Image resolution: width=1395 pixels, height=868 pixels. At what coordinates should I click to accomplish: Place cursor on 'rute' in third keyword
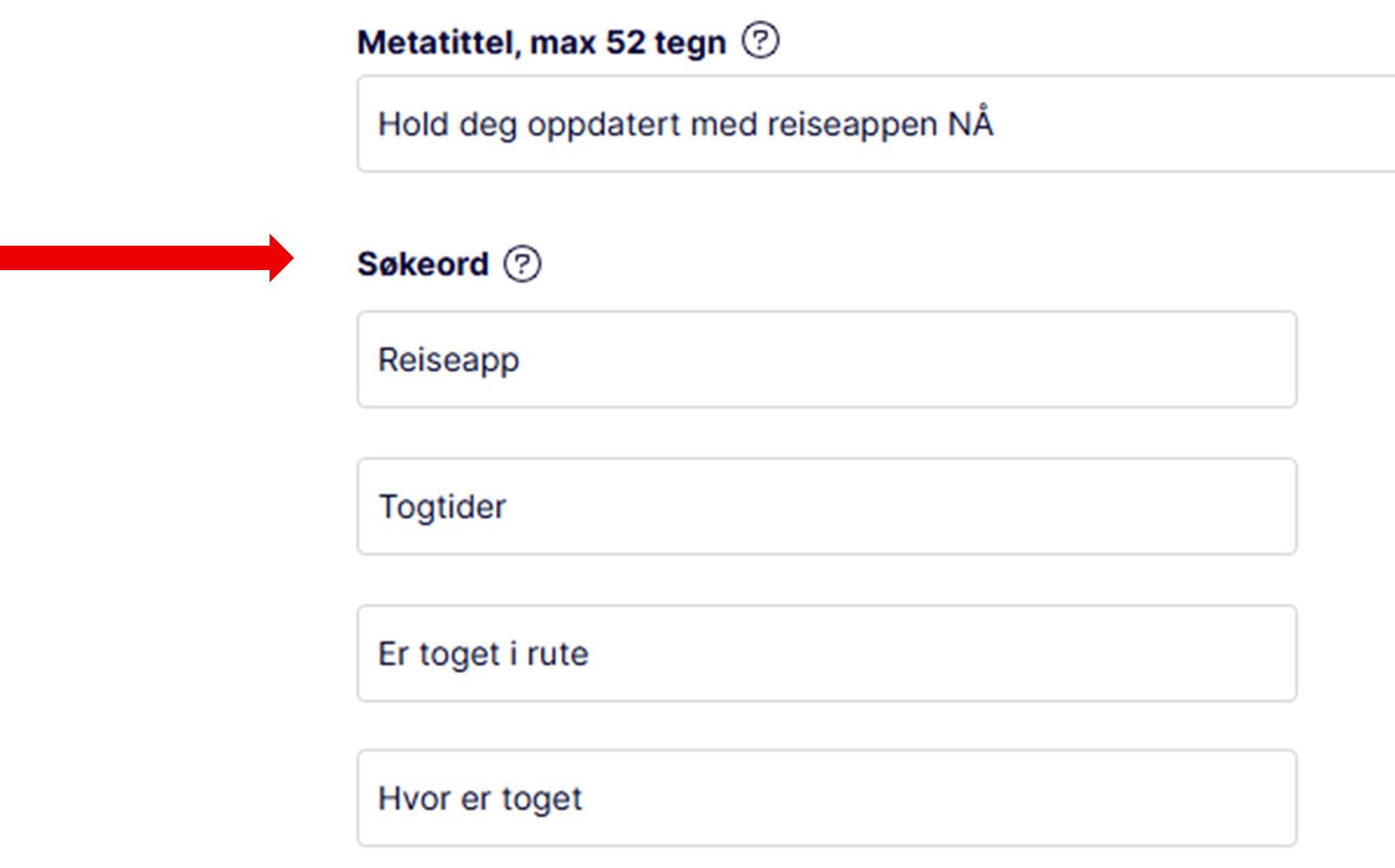557,654
